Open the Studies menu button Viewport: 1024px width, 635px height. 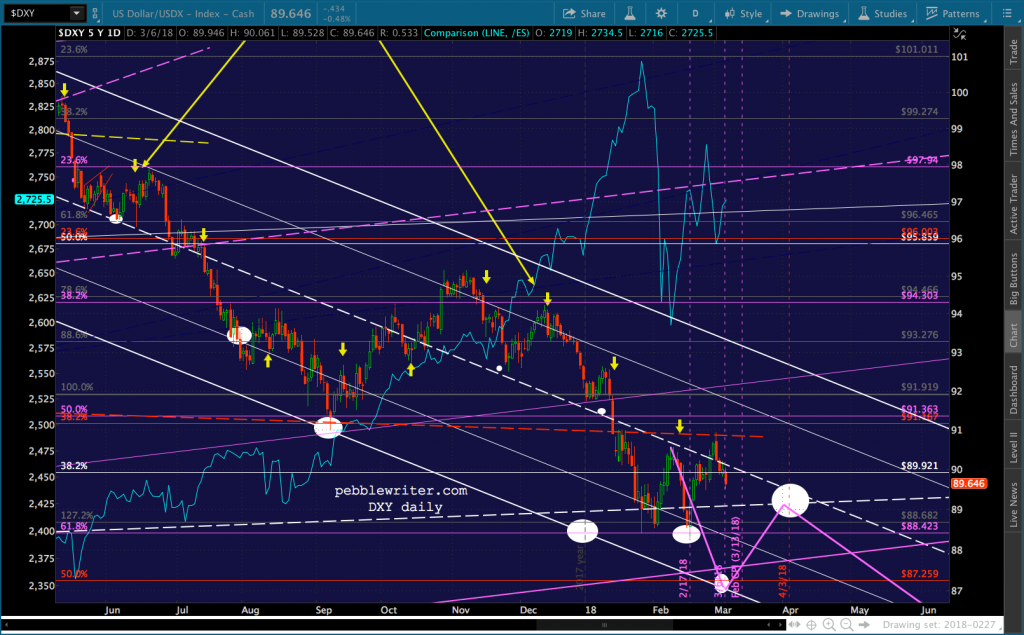coord(882,13)
